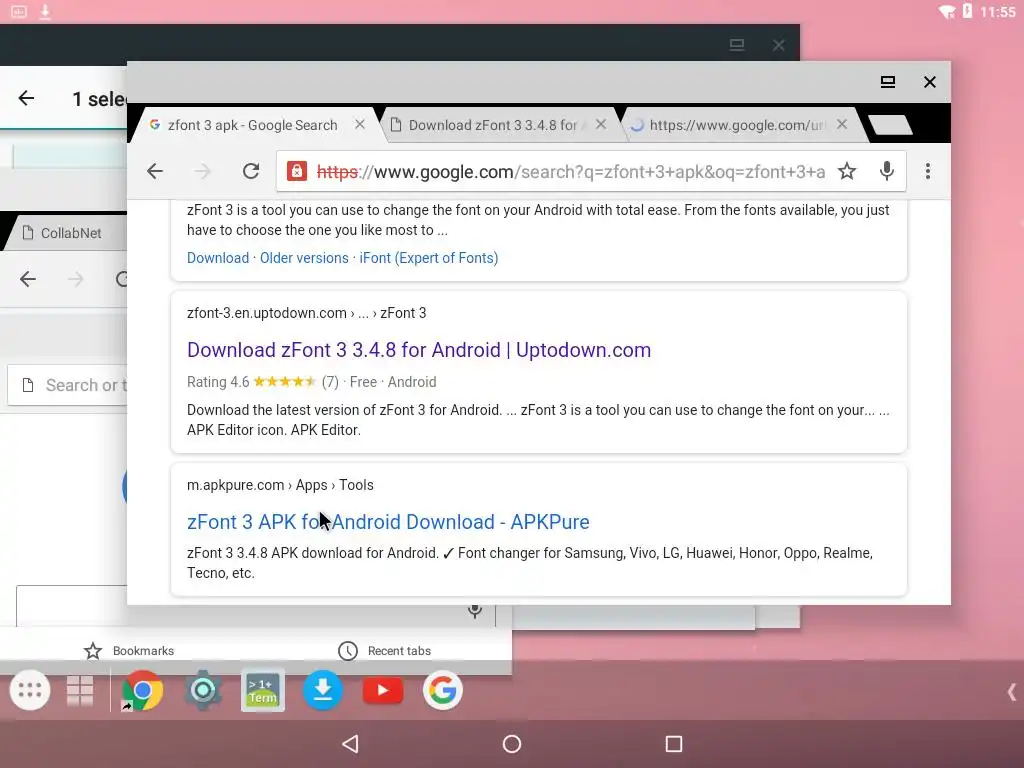The height and width of the screenshot is (768, 1024).
Task: Go back in the front Chrome window
Action: [x=155, y=171]
